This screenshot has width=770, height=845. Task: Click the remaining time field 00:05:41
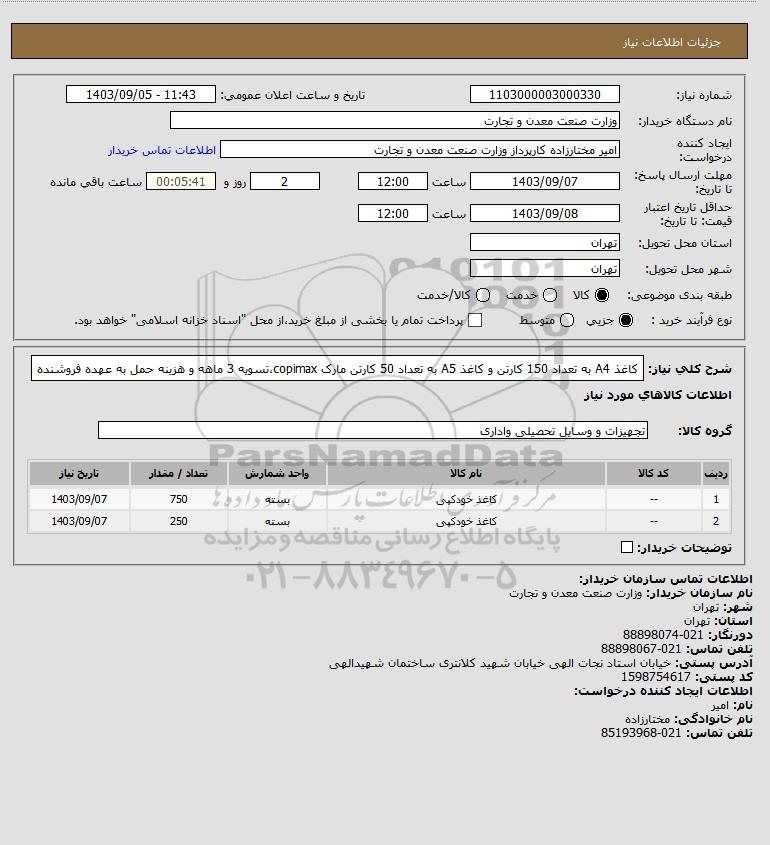181,182
